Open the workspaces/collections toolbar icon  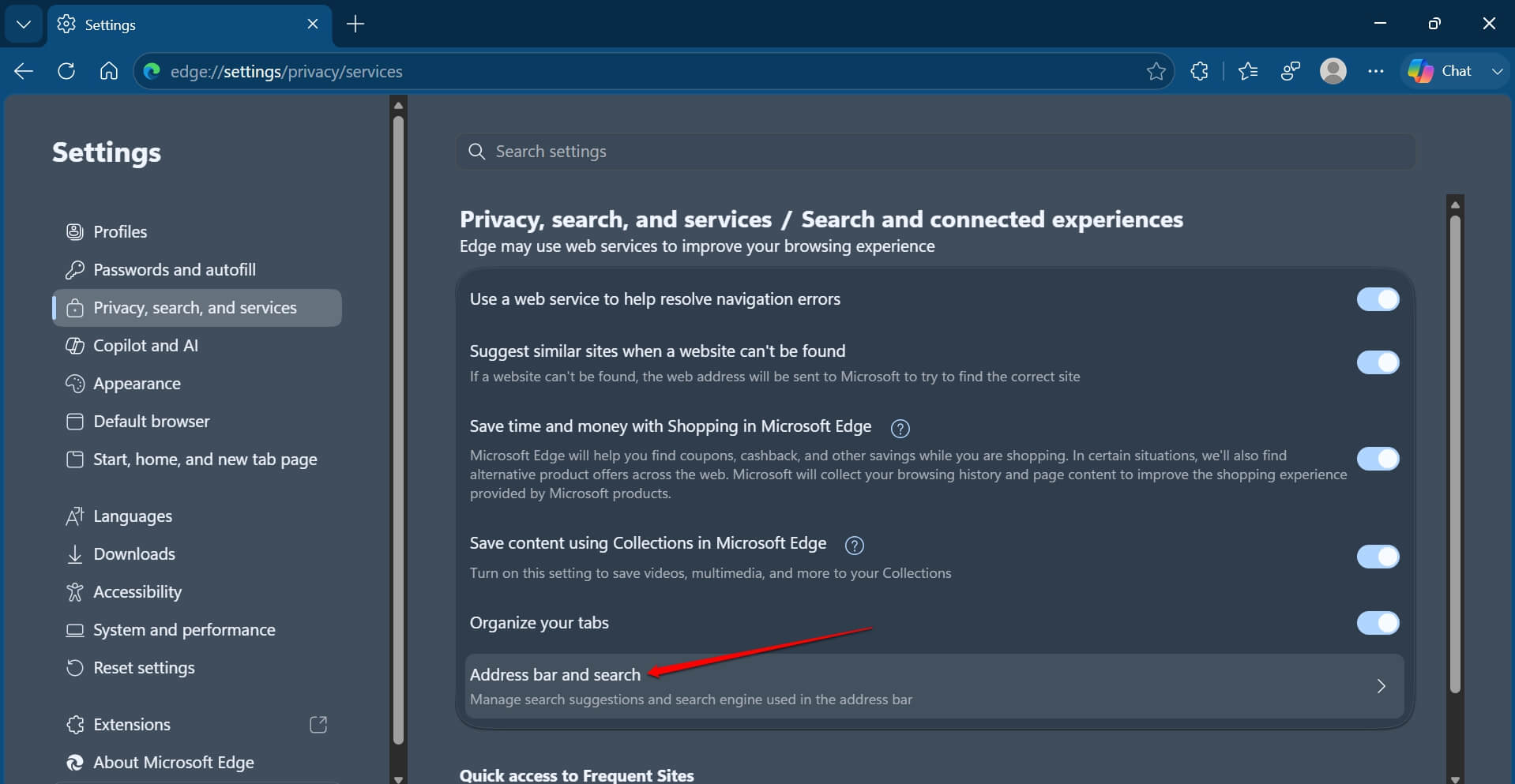point(1291,71)
